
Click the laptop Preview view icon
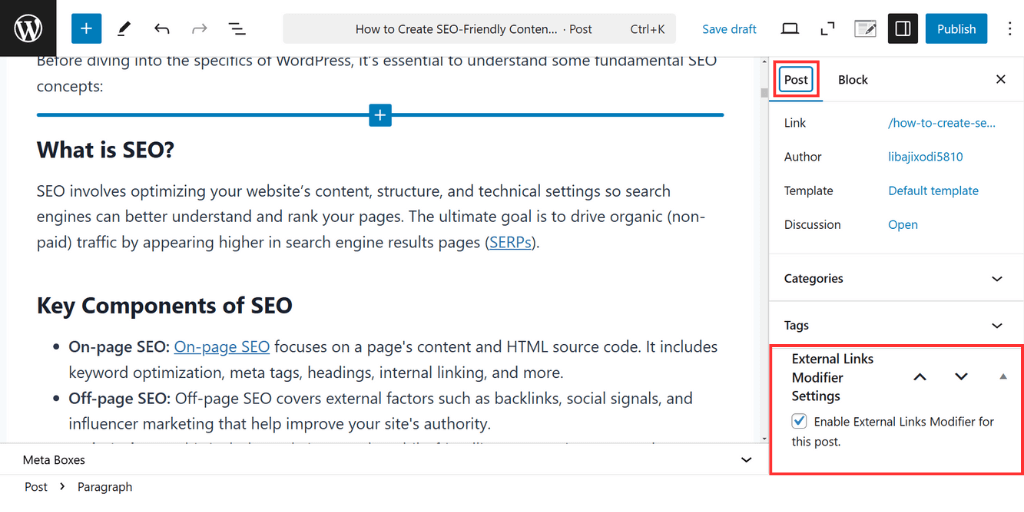(790, 29)
